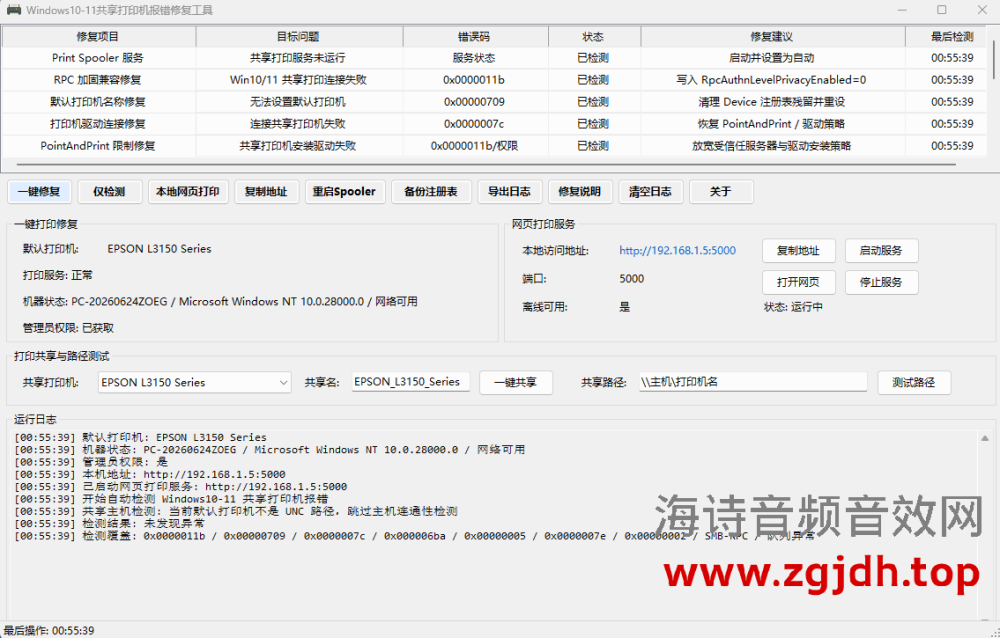Click 打开网页 button
Viewport: 1000px width, 638px height.
coord(798,282)
